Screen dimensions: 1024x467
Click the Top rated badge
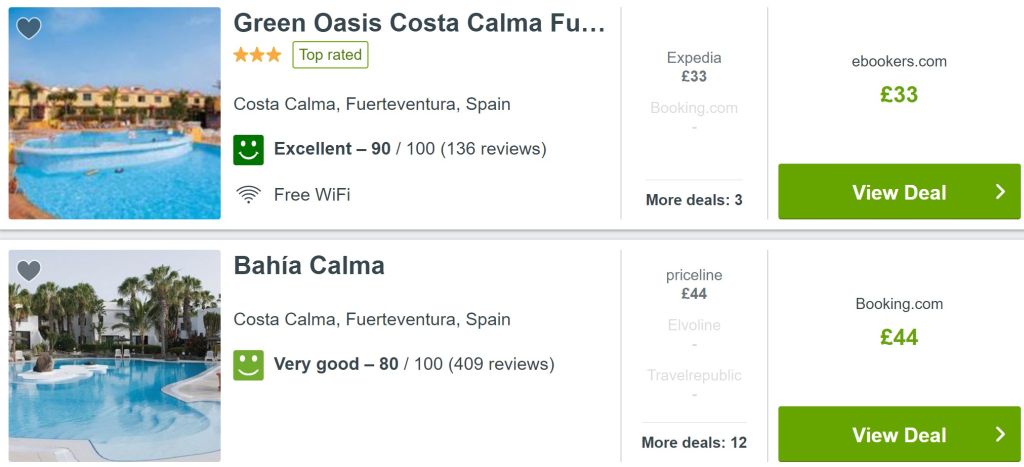[330, 55]
